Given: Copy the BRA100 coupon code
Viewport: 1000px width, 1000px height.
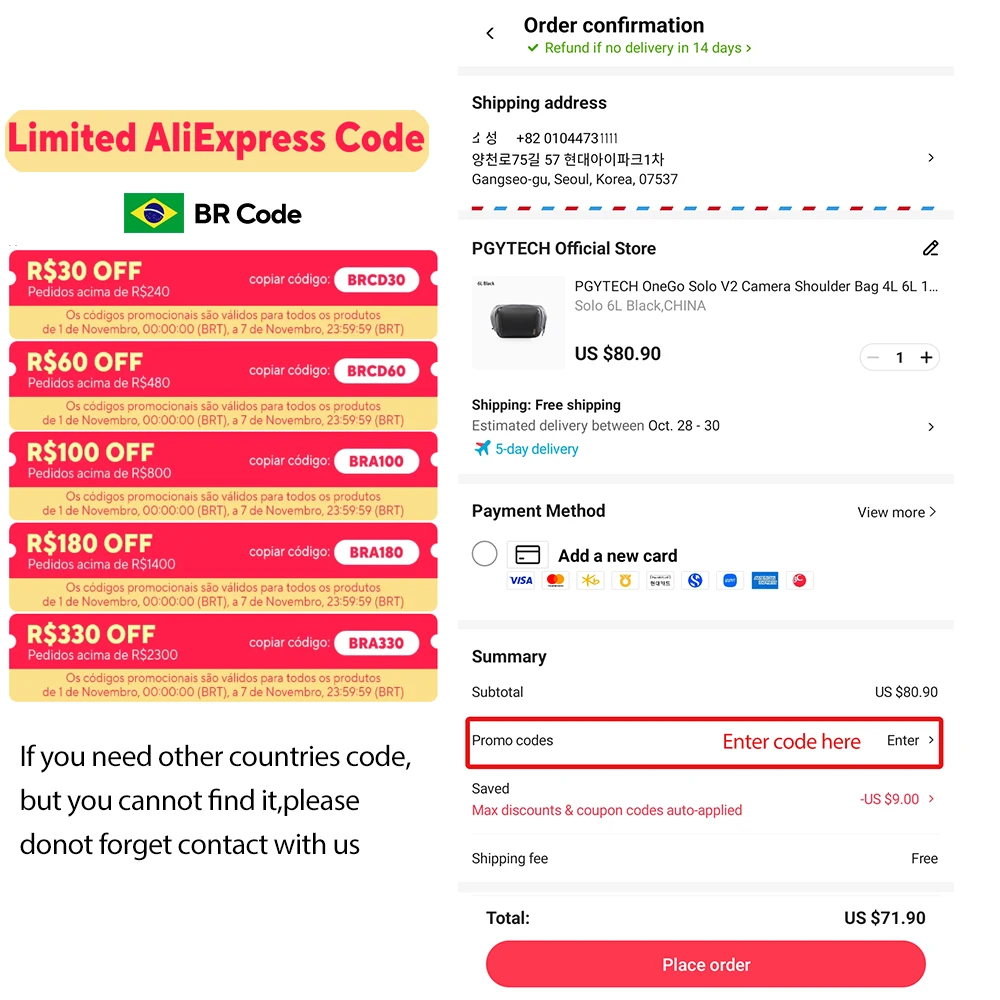Looking at the screenshot, I should [376, 461].
